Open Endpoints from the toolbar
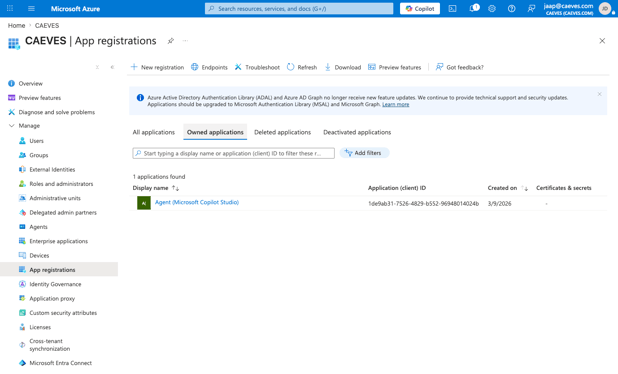618x374 pixels. pyautogui.click(x=209, y=67)
